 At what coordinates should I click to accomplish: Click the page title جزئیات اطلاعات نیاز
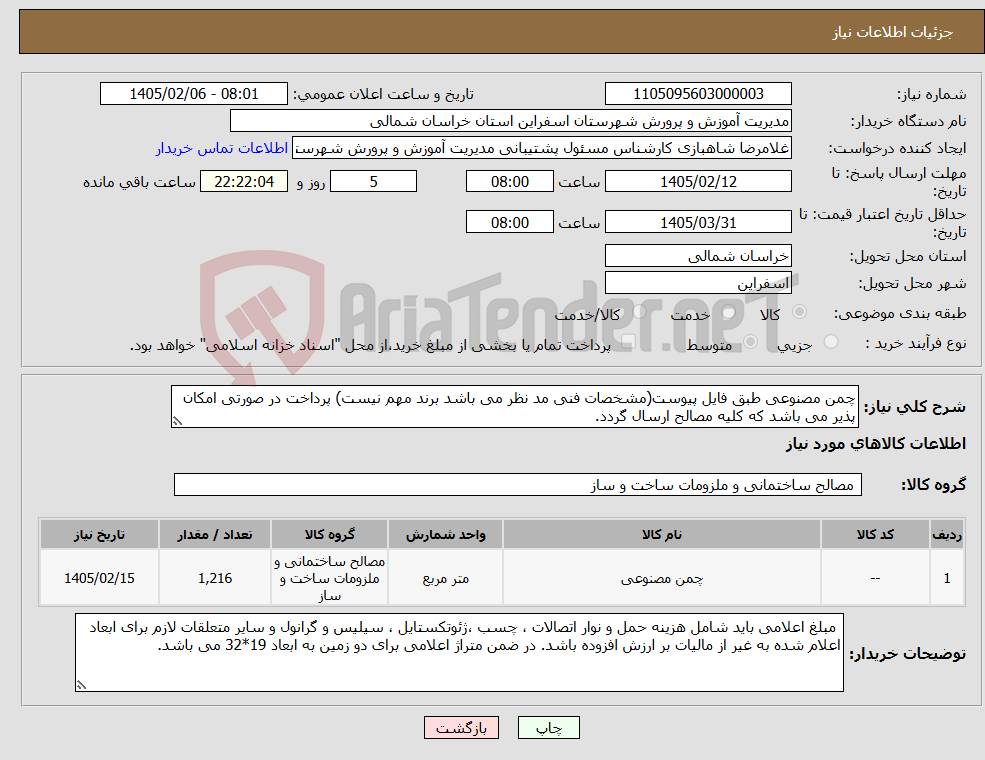tap(893, 32)
